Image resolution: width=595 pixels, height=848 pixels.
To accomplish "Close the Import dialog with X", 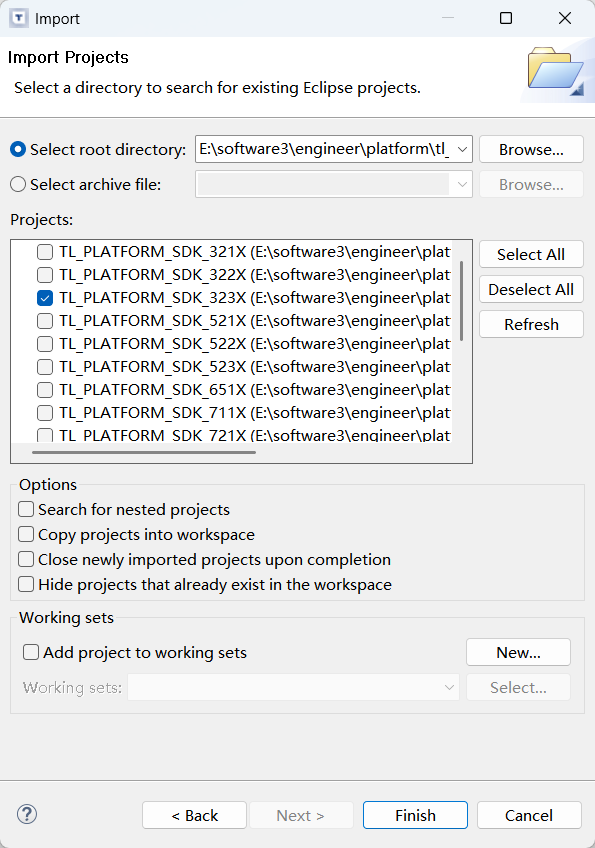I will click(565, 18).
